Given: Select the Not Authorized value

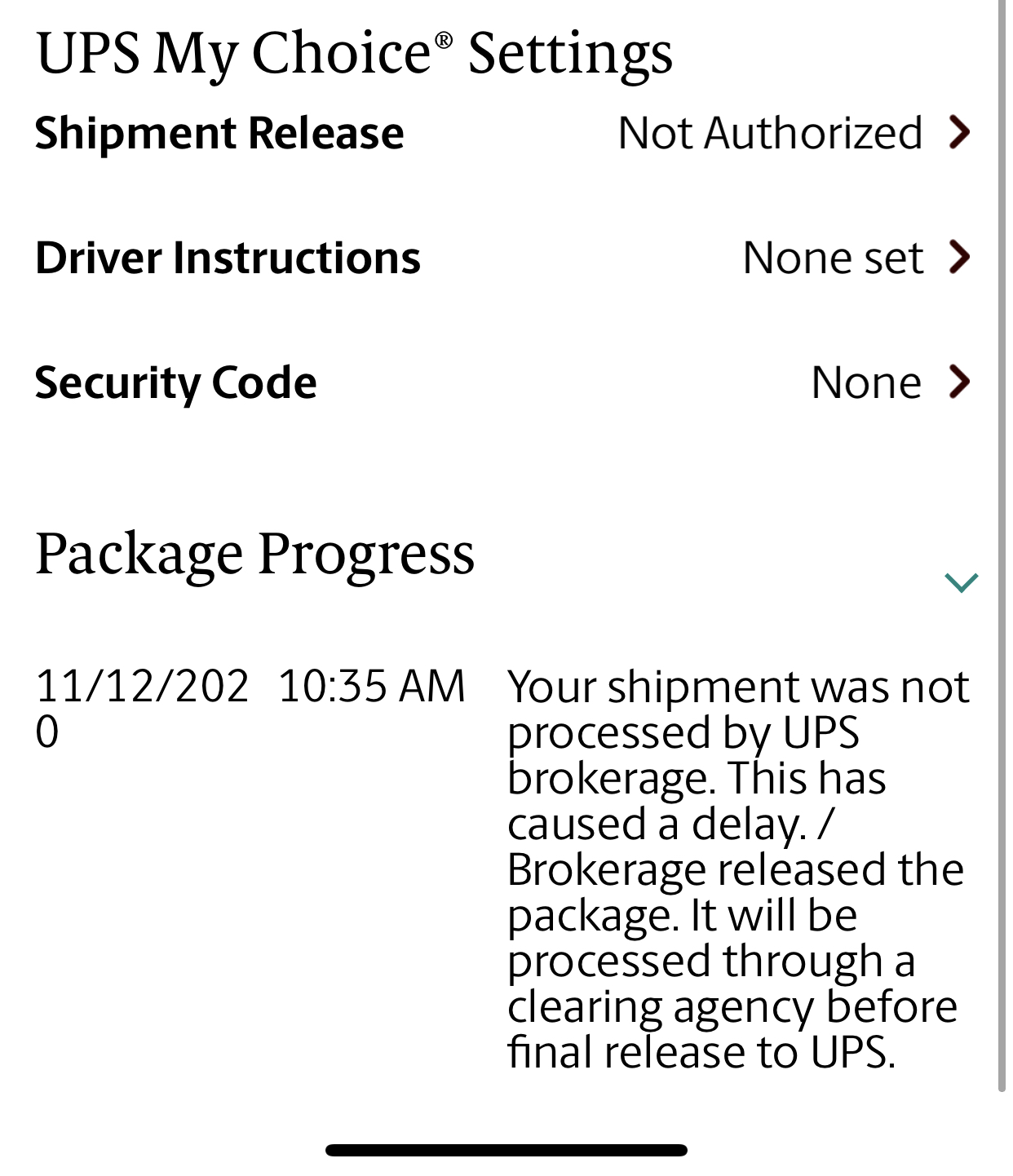Looking at the screenshot, I should [770, 133].
